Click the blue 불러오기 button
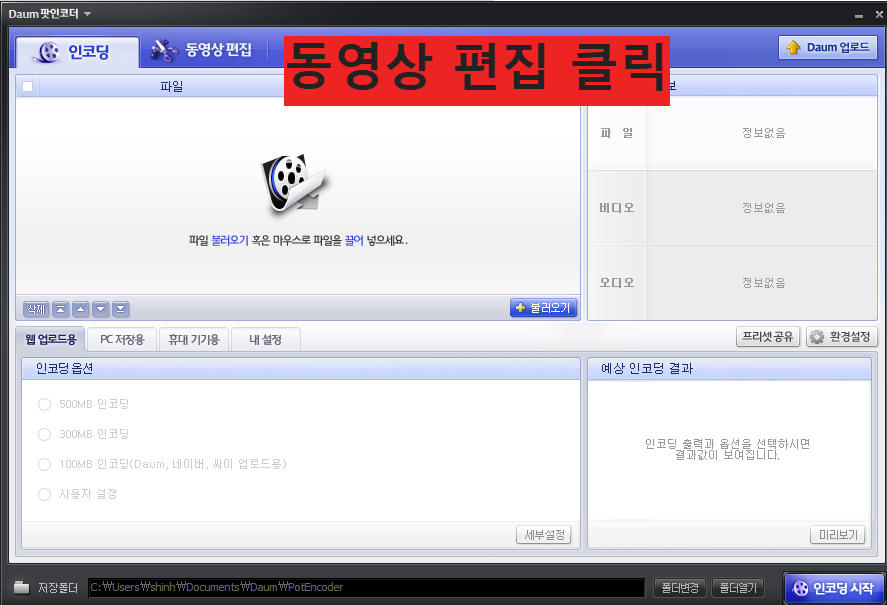The height and width of the screenshot is (605, 887). pos(543,308)
